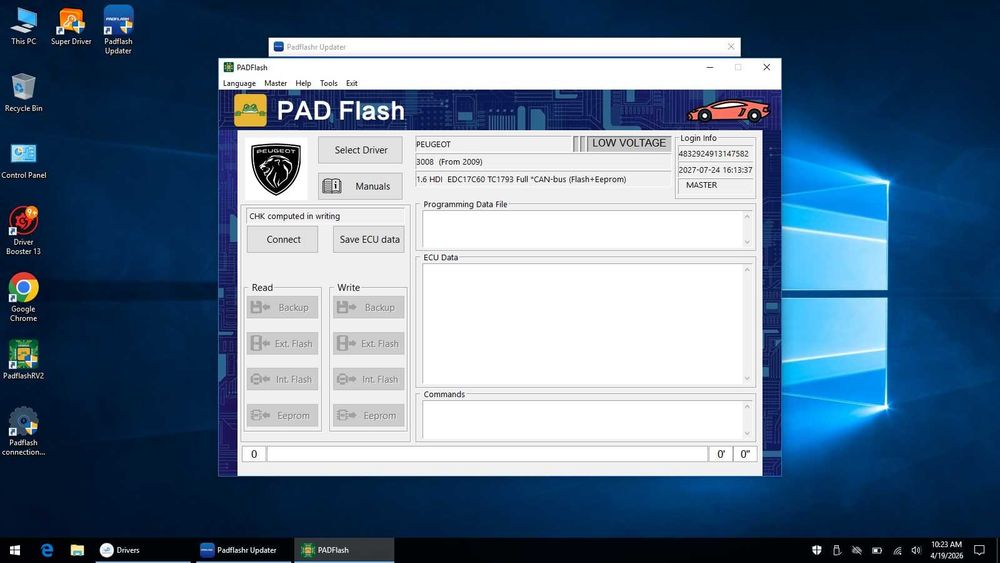Switch to Padflashr Updater taskbar window
The image size is (1000, 563).
tap(242, 550)
